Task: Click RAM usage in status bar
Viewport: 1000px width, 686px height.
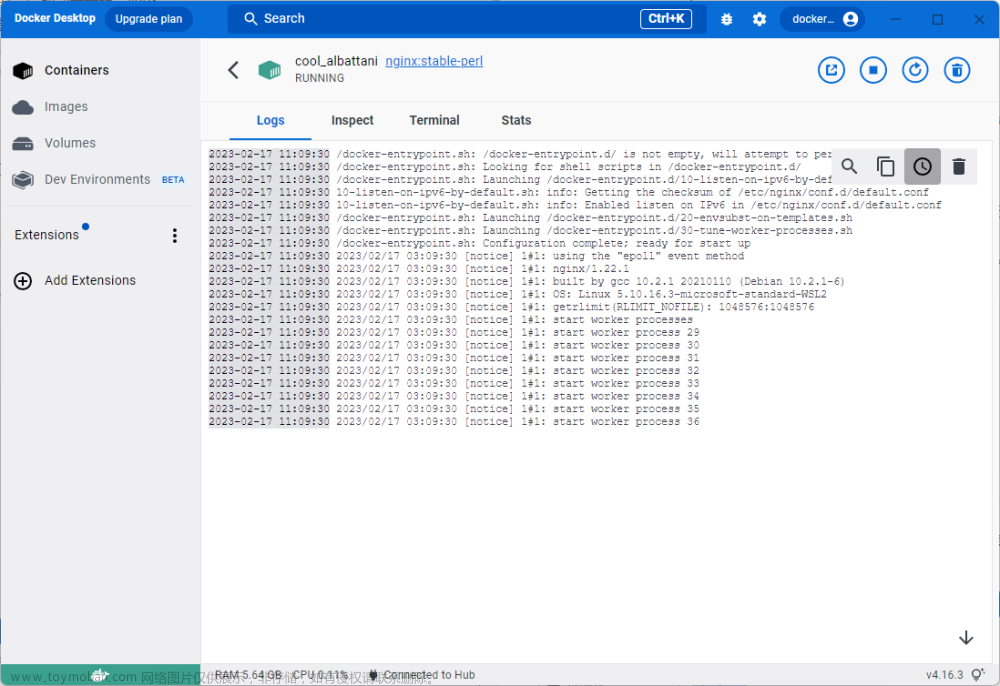Action: (x=248, y=675)
